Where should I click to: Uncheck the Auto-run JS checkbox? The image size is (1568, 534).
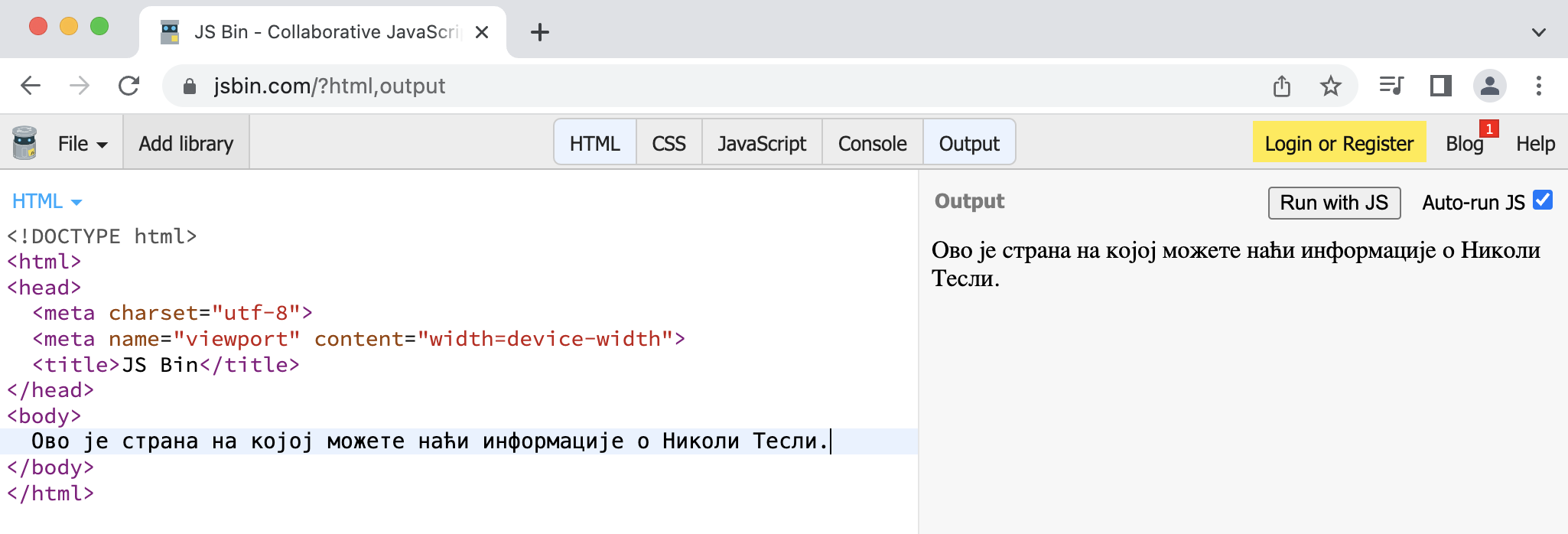[1543, 200]
